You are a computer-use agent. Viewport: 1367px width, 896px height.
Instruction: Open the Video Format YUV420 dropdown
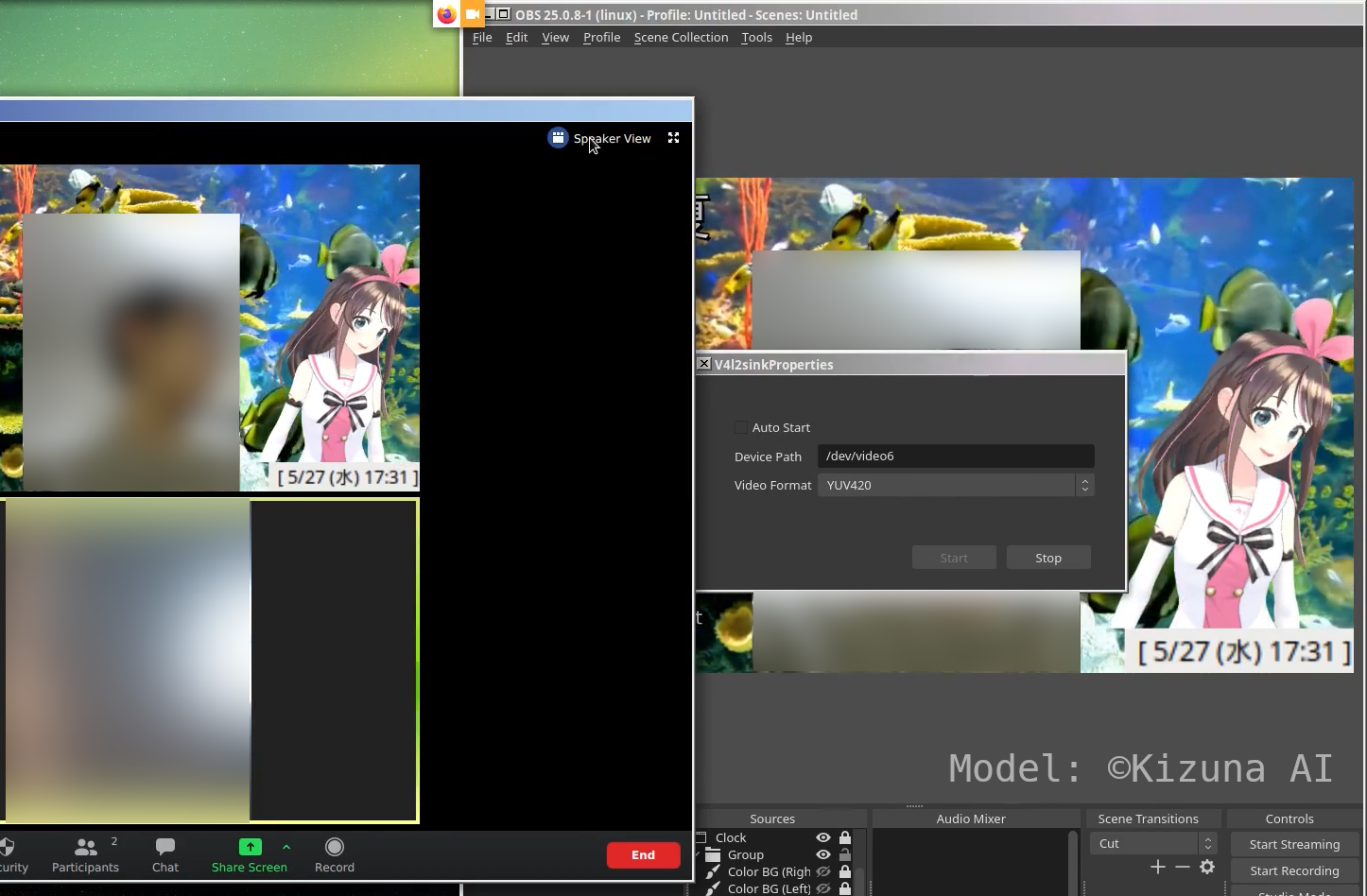coord(956,485)
